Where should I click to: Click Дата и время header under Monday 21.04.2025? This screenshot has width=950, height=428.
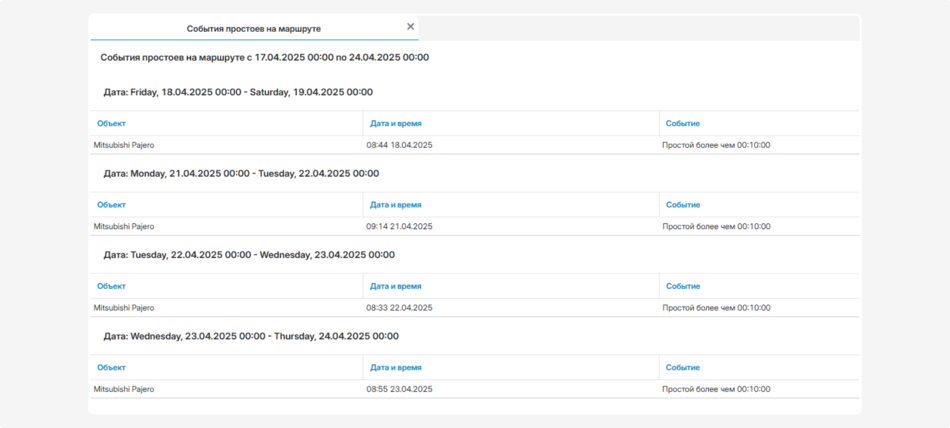coord(395,205)
